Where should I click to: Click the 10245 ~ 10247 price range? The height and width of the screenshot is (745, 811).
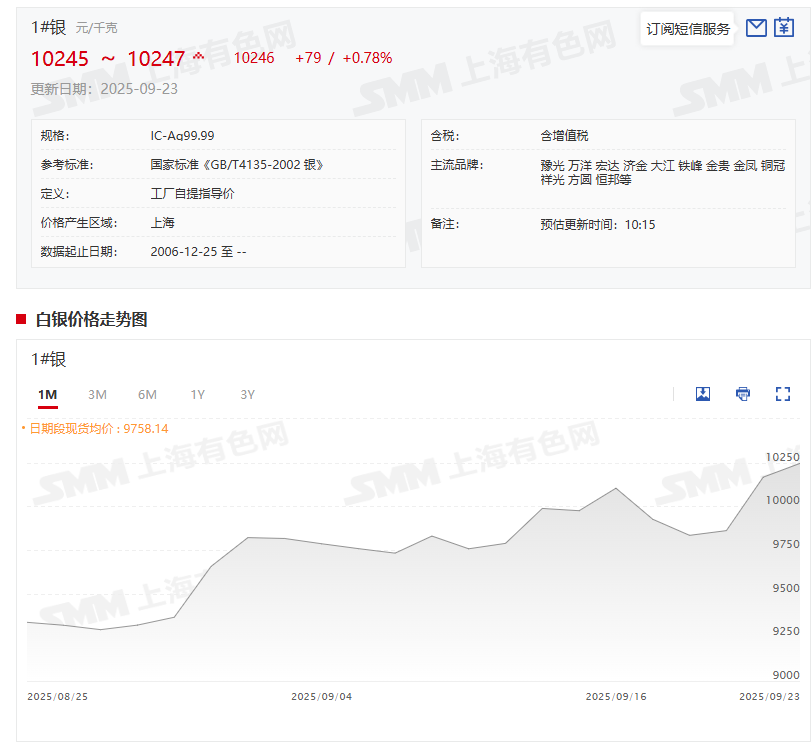point(108,59)
